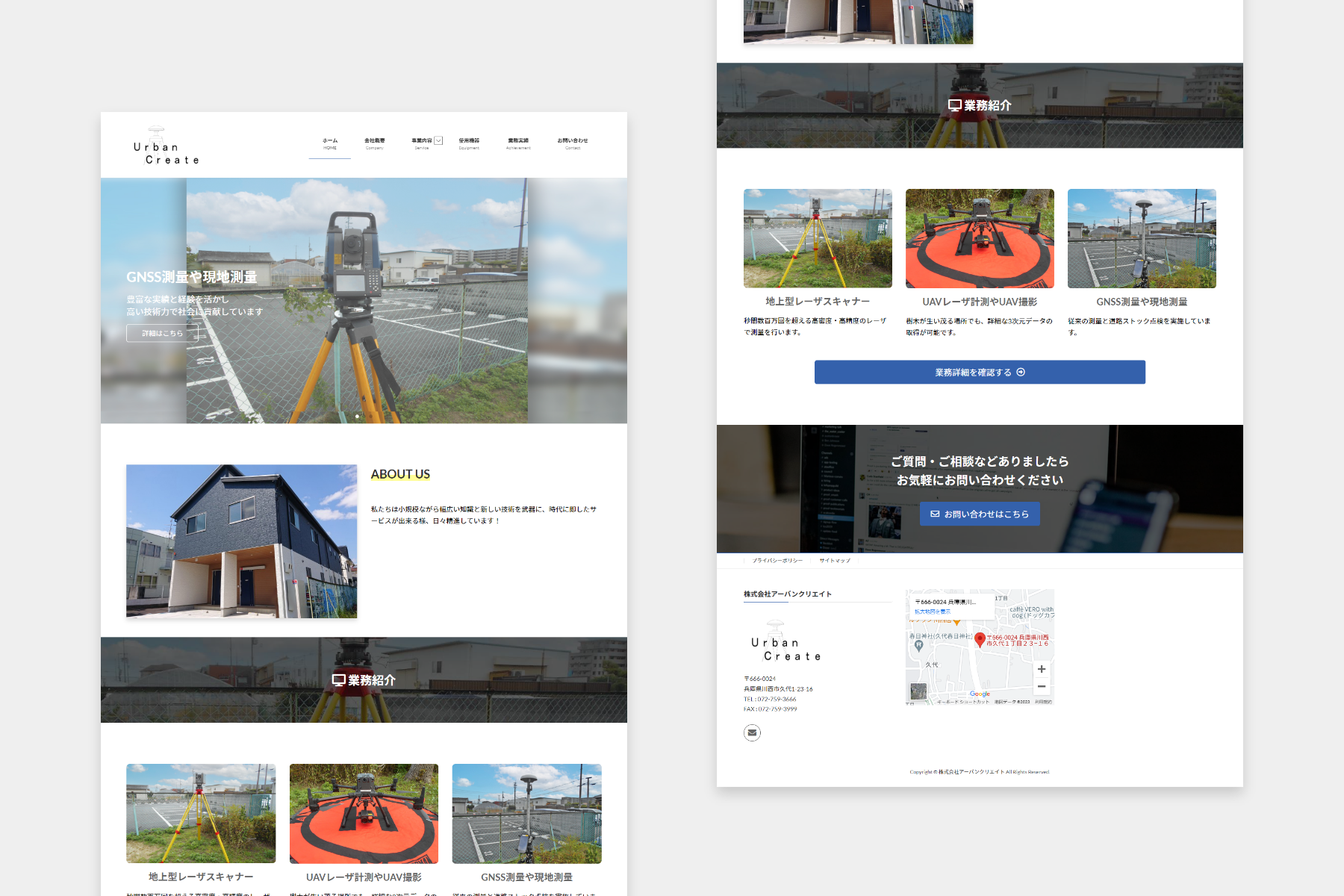Zoom in on the Google map
This screenshot has height=896, width=1344.
pos(1041,669)
